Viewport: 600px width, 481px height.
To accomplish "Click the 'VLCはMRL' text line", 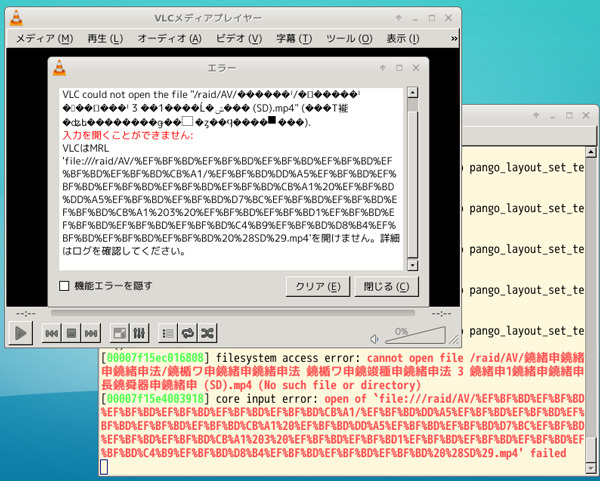I will pos(86,148).
